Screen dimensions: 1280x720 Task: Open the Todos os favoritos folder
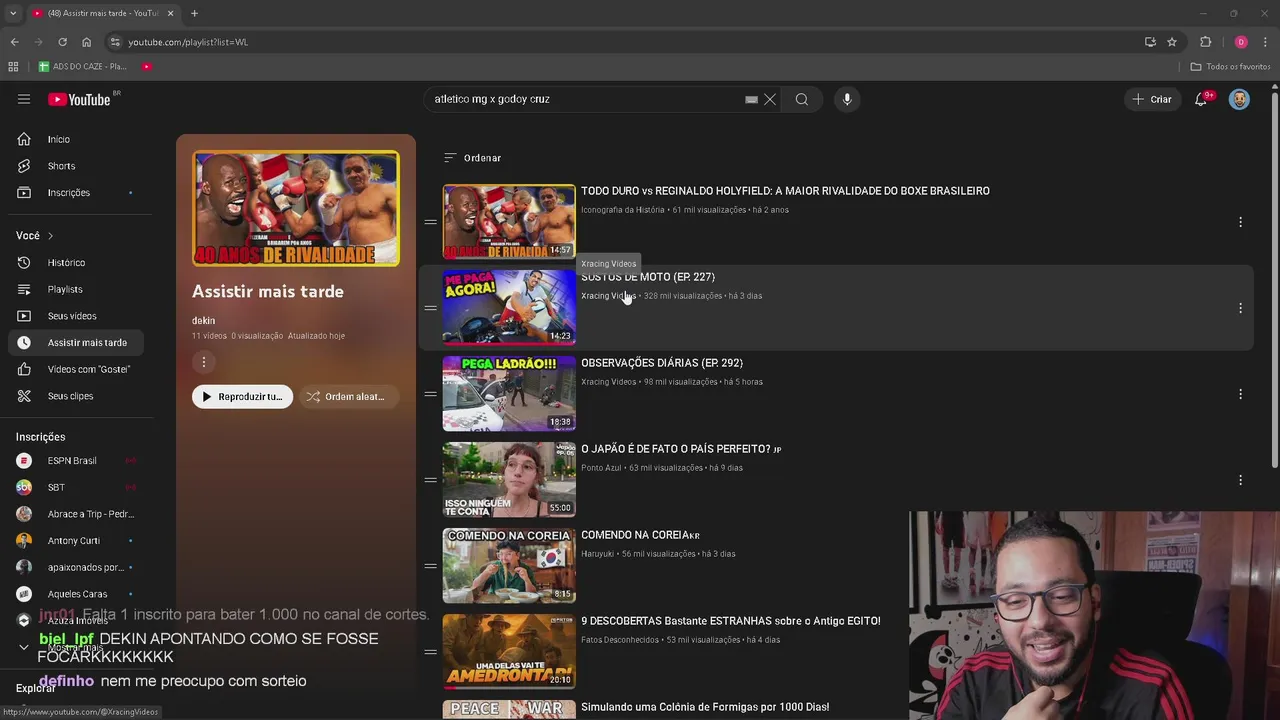(x=1230, y=67)
